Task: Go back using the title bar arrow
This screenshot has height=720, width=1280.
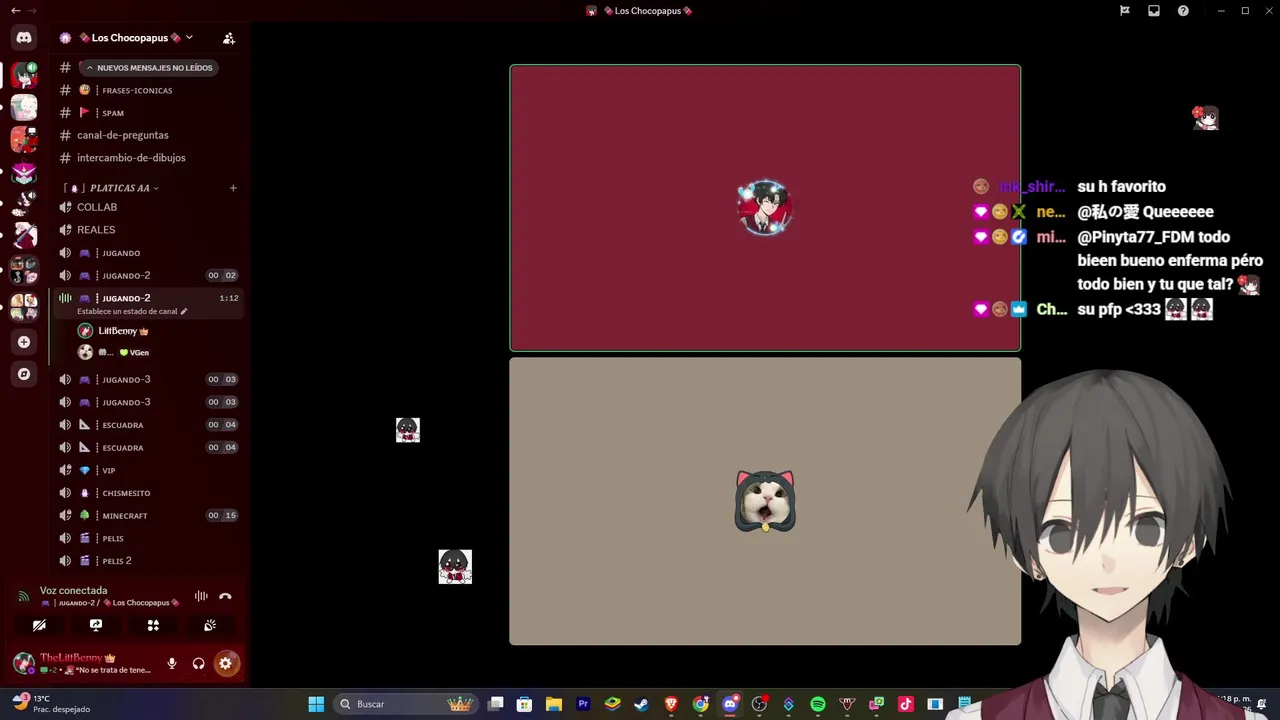Action: (x=15, y=11)
